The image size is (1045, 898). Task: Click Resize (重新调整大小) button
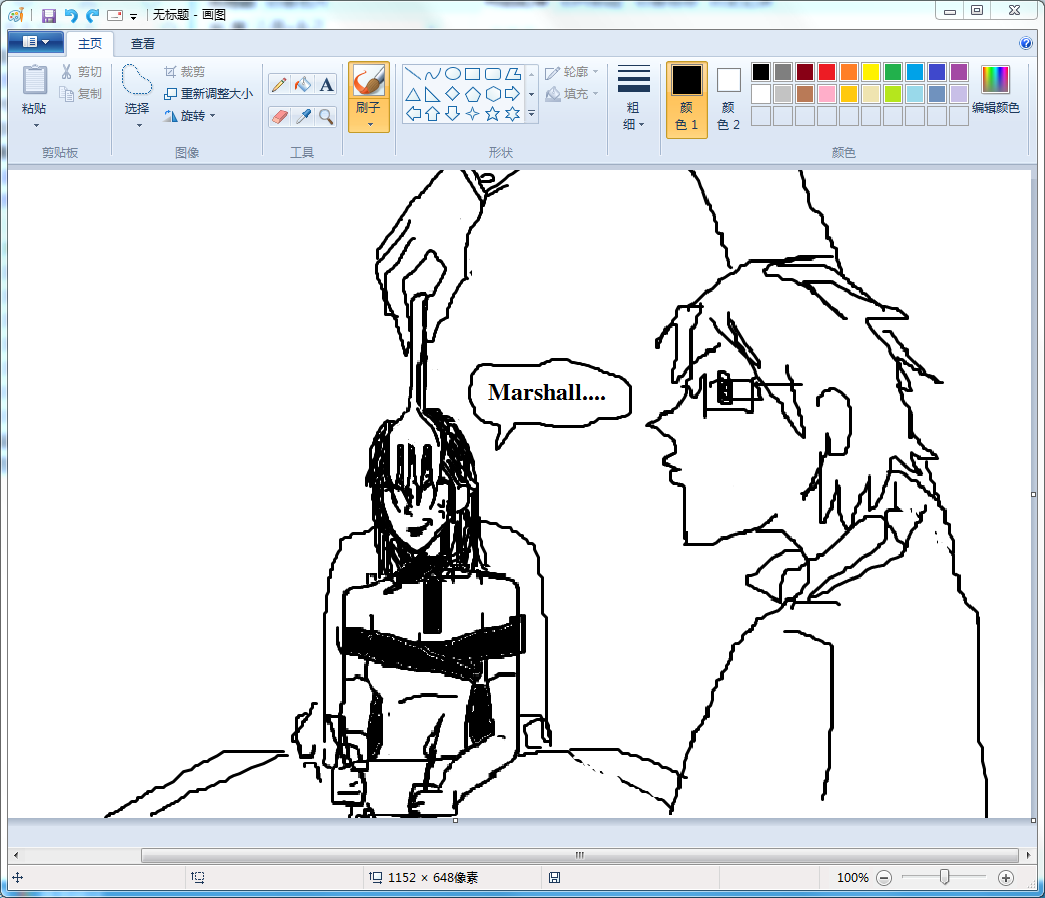coord(209,94)
